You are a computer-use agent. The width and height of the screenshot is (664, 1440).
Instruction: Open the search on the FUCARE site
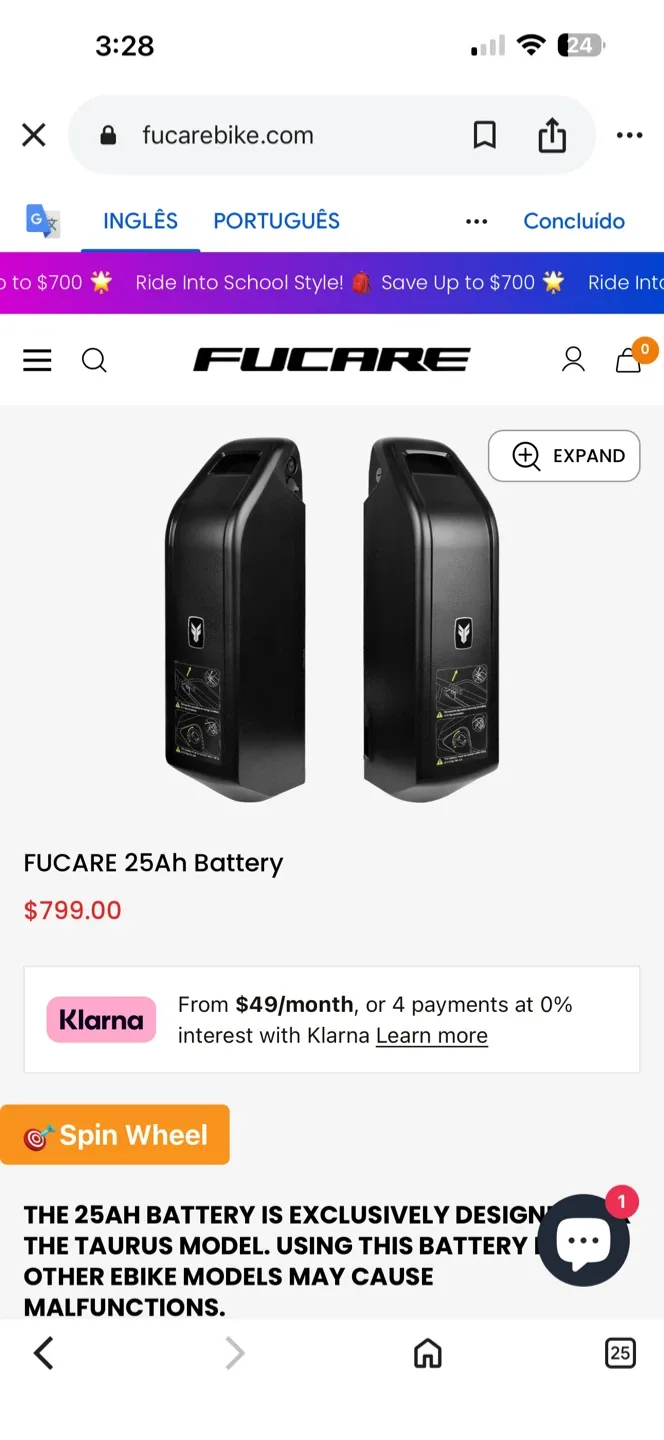[x=94, y=360]
